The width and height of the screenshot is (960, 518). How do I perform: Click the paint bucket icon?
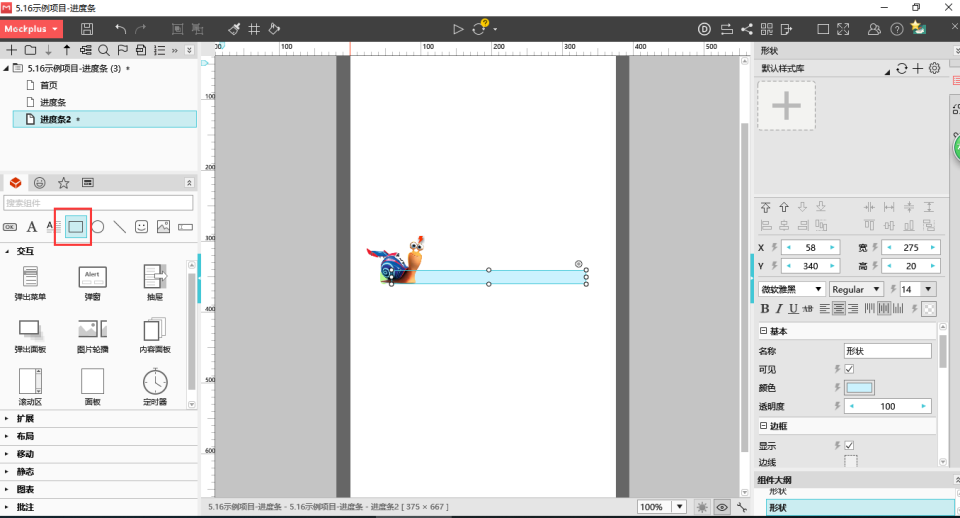274,29
